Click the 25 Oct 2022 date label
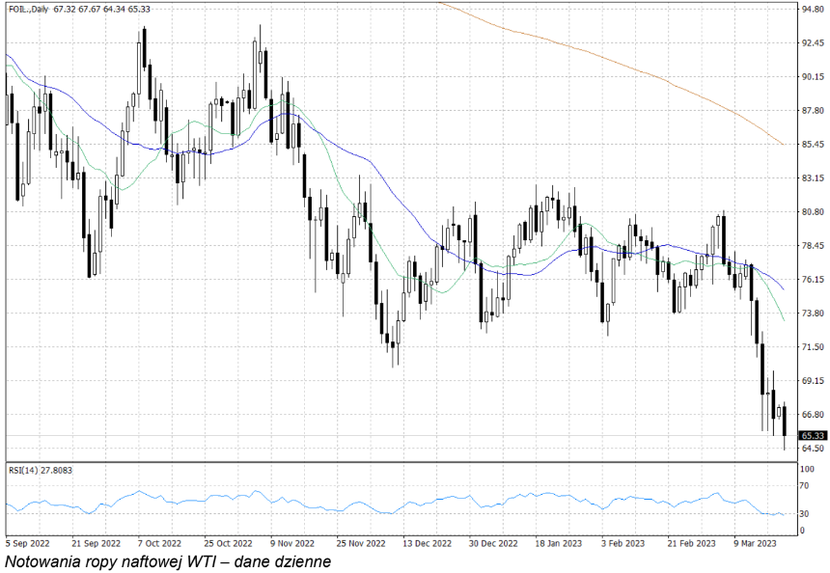Screen dimensions: 830x573 pyautogui.click(x=228, y=543)
